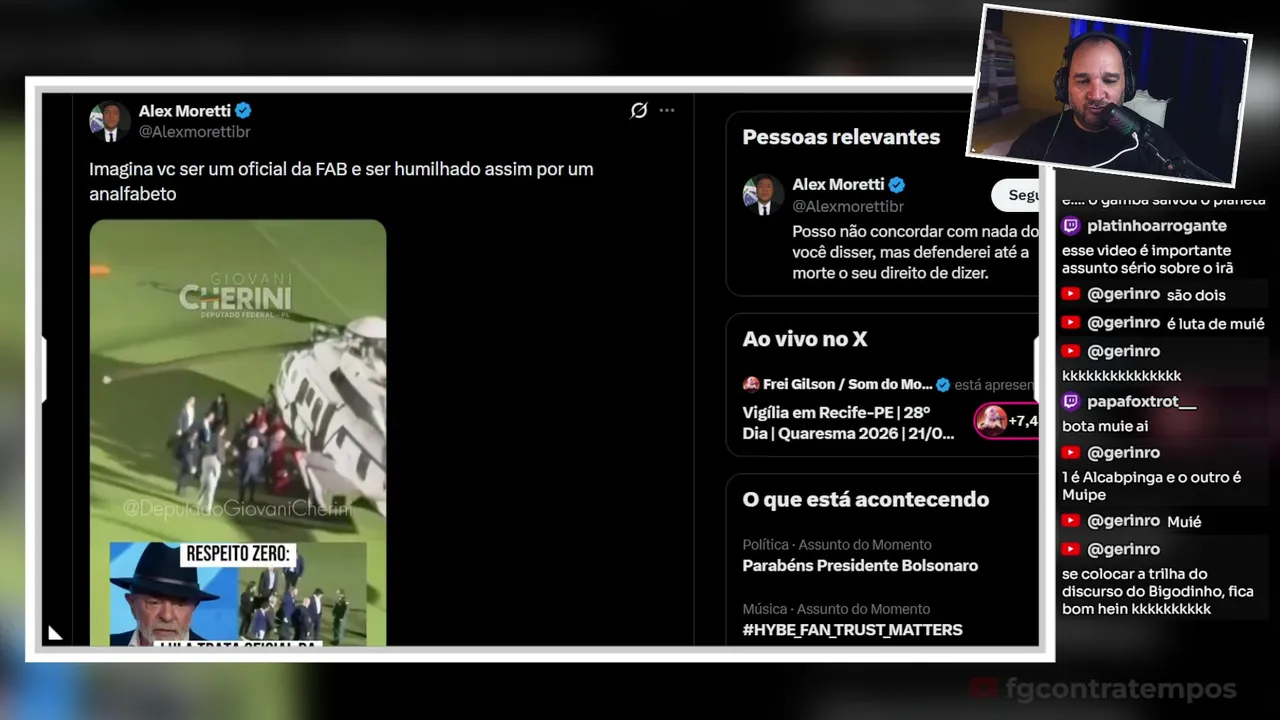Image resolution: width=1280 pixels, height=720 pixels.
Task: Click Frei Gilson's small profile avatar
Action: [751, 385]
